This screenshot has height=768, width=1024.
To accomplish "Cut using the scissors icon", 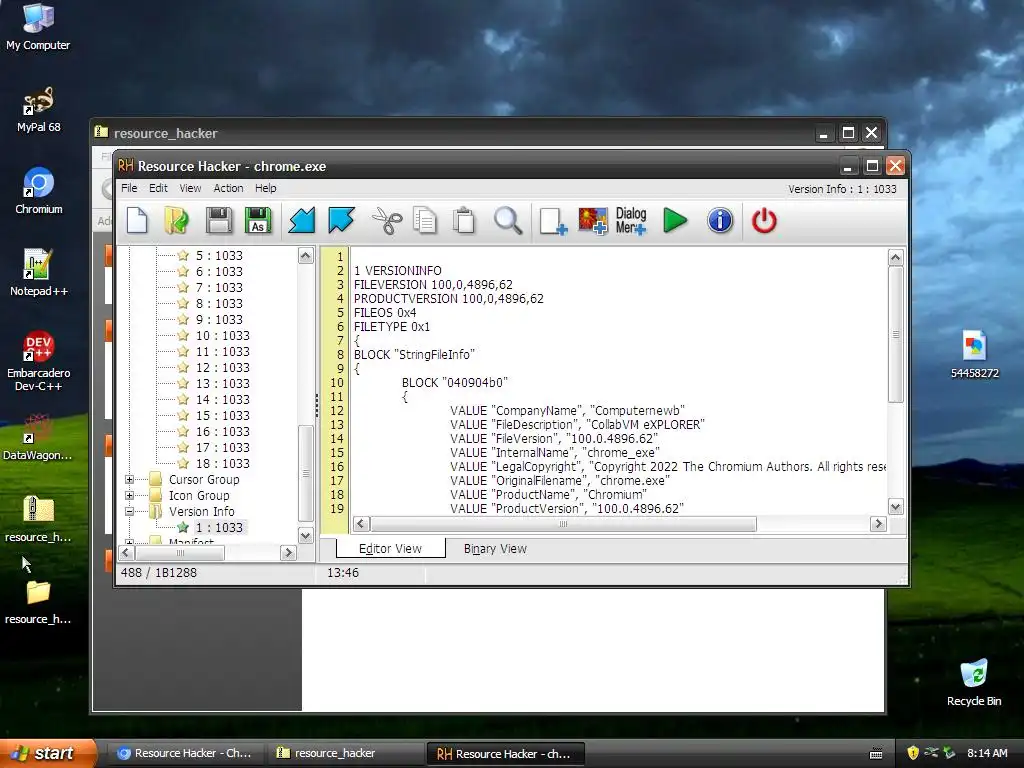I will click(x=387, y=220).
